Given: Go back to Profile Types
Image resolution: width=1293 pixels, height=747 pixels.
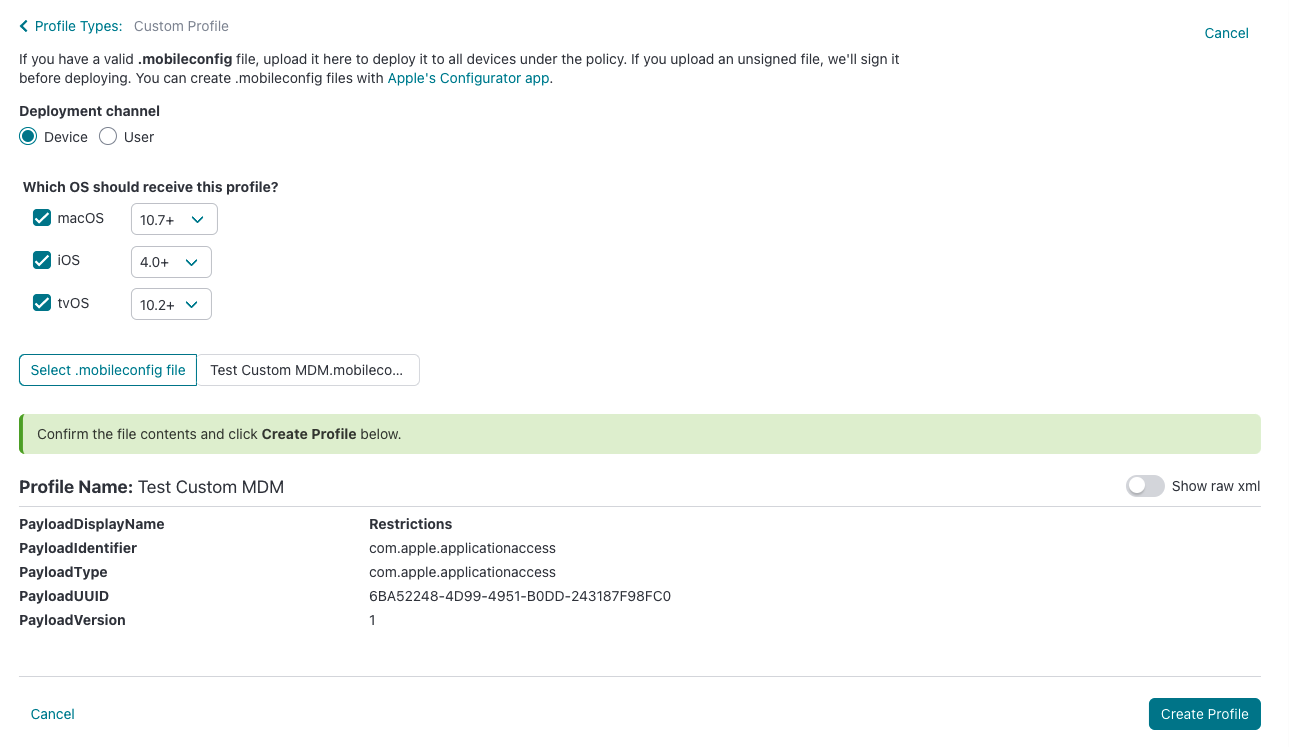Looking at the screenshot, I should (77, 26).
